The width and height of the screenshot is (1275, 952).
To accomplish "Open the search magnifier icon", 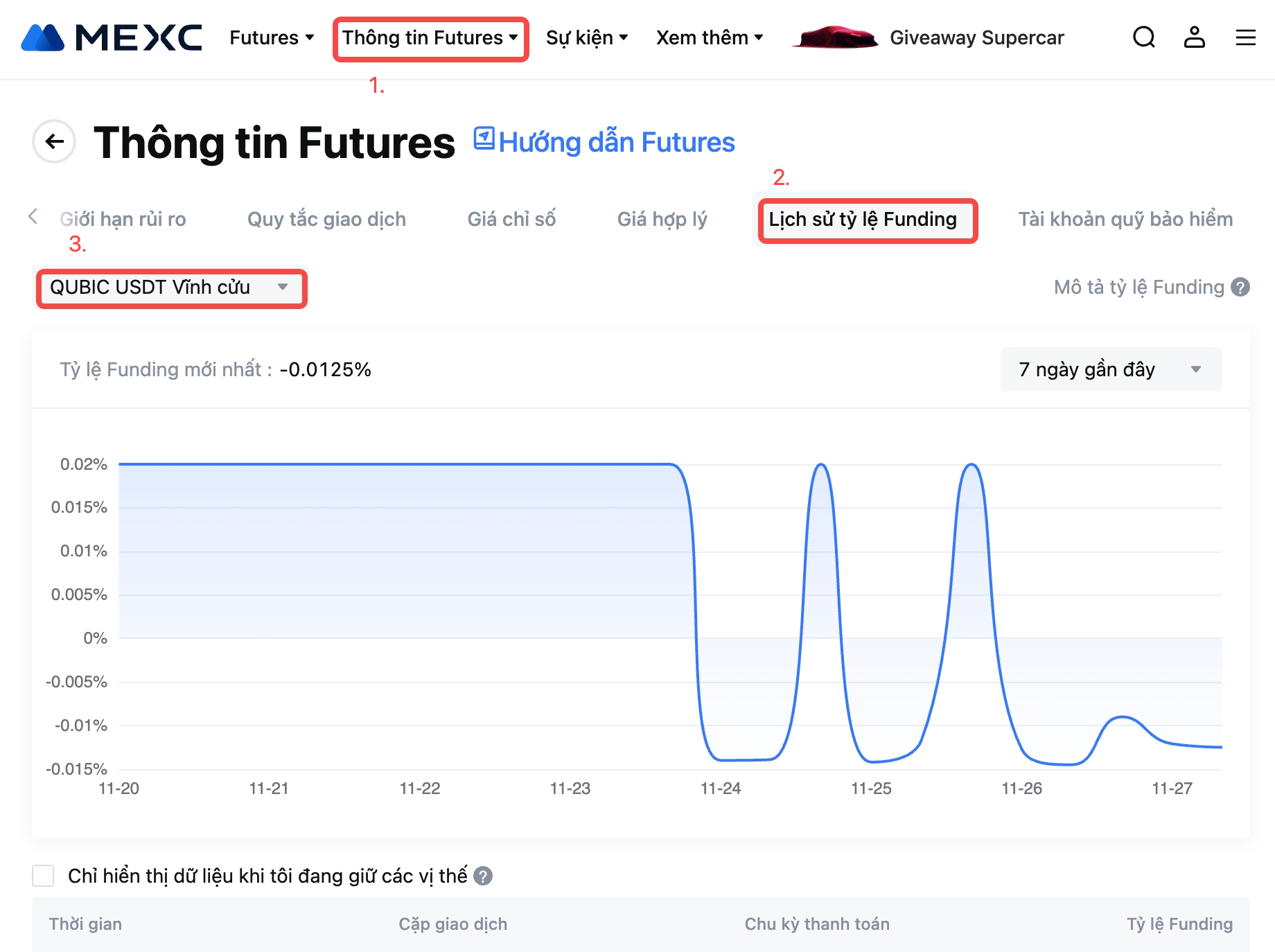I will (1143, 37).
